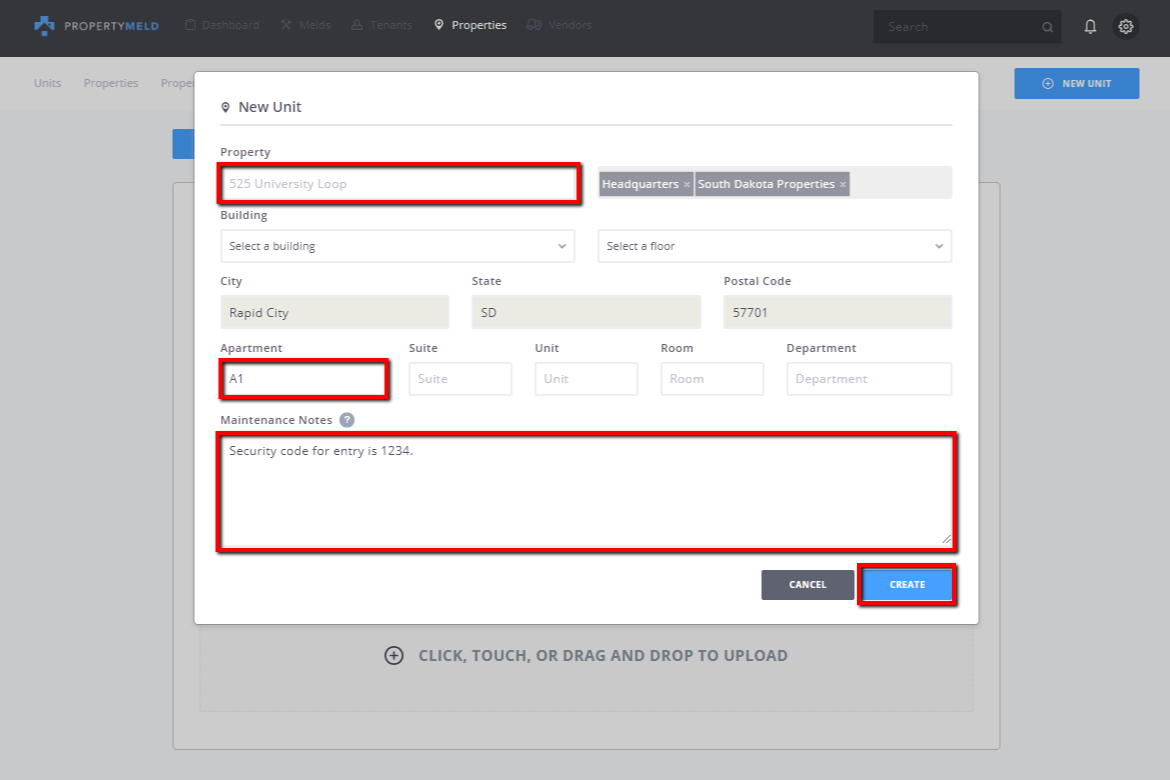Select the Units sub-tab
The width and height of the screenshot is (1170, 780).
(47, 83)
